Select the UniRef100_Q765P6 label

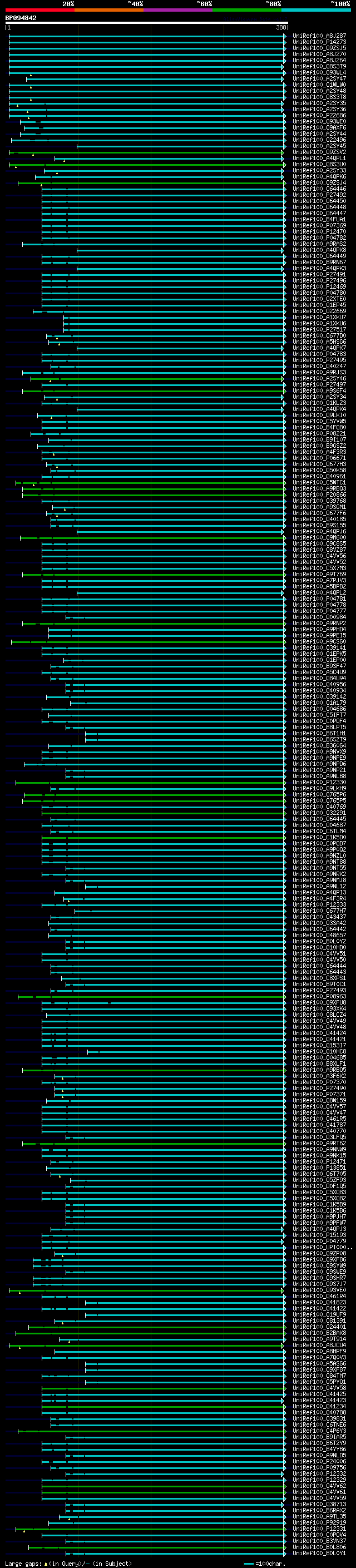(x=319, y=795)
